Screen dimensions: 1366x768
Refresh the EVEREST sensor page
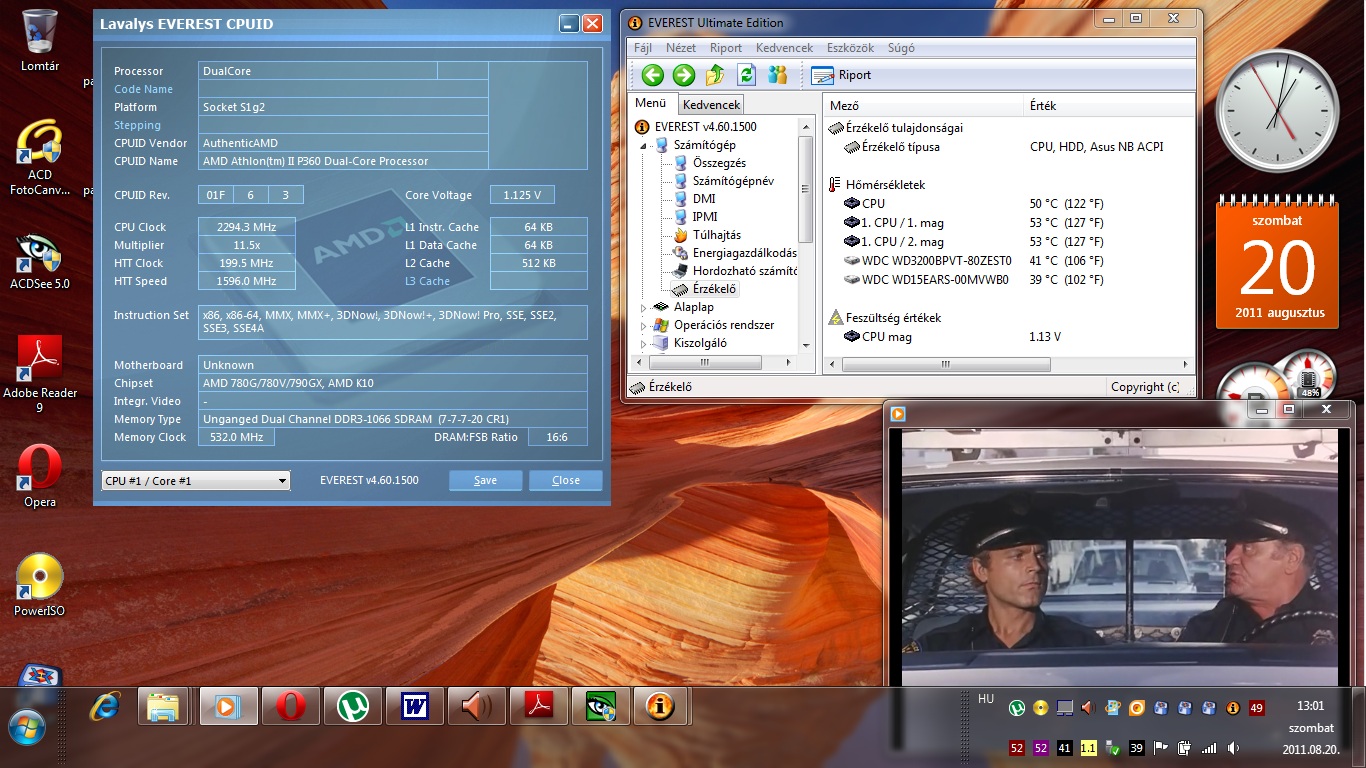click(x=746, y=75)
